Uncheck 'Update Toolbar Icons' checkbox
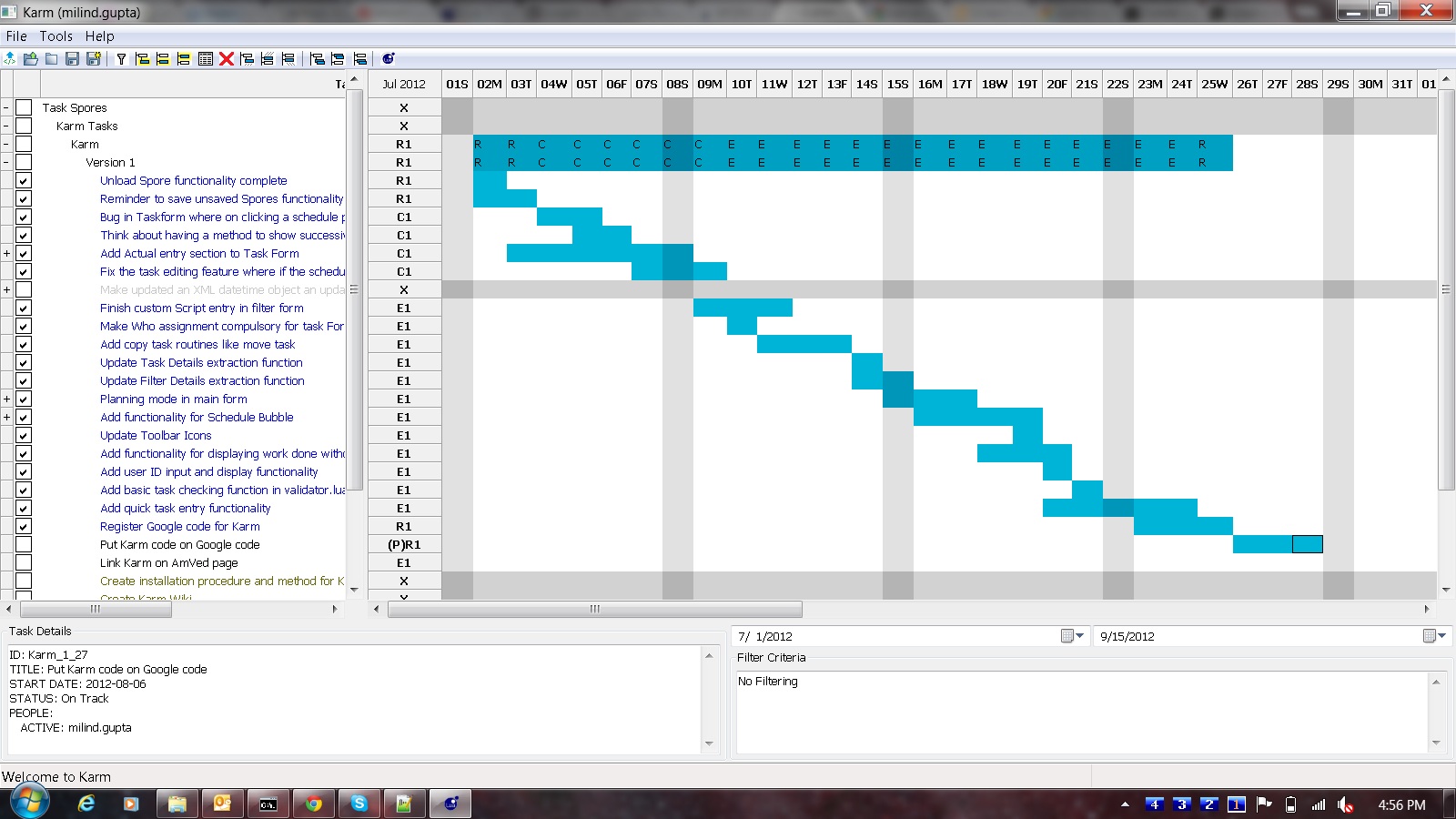This screenshot has height=819, width=1456. click(24, 435)
